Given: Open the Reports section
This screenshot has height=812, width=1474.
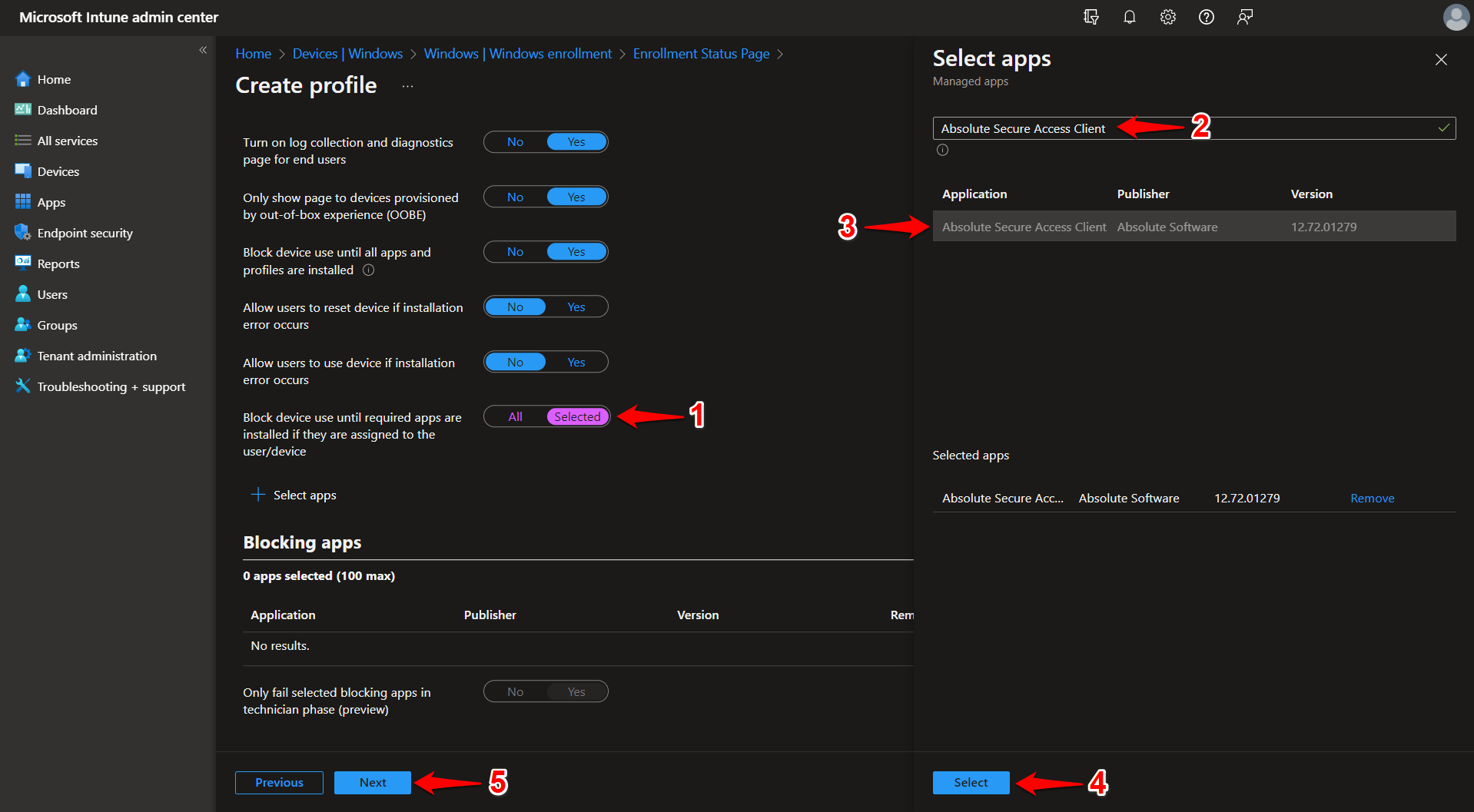Looking at the screenshot, I should (x=58, y=263).
